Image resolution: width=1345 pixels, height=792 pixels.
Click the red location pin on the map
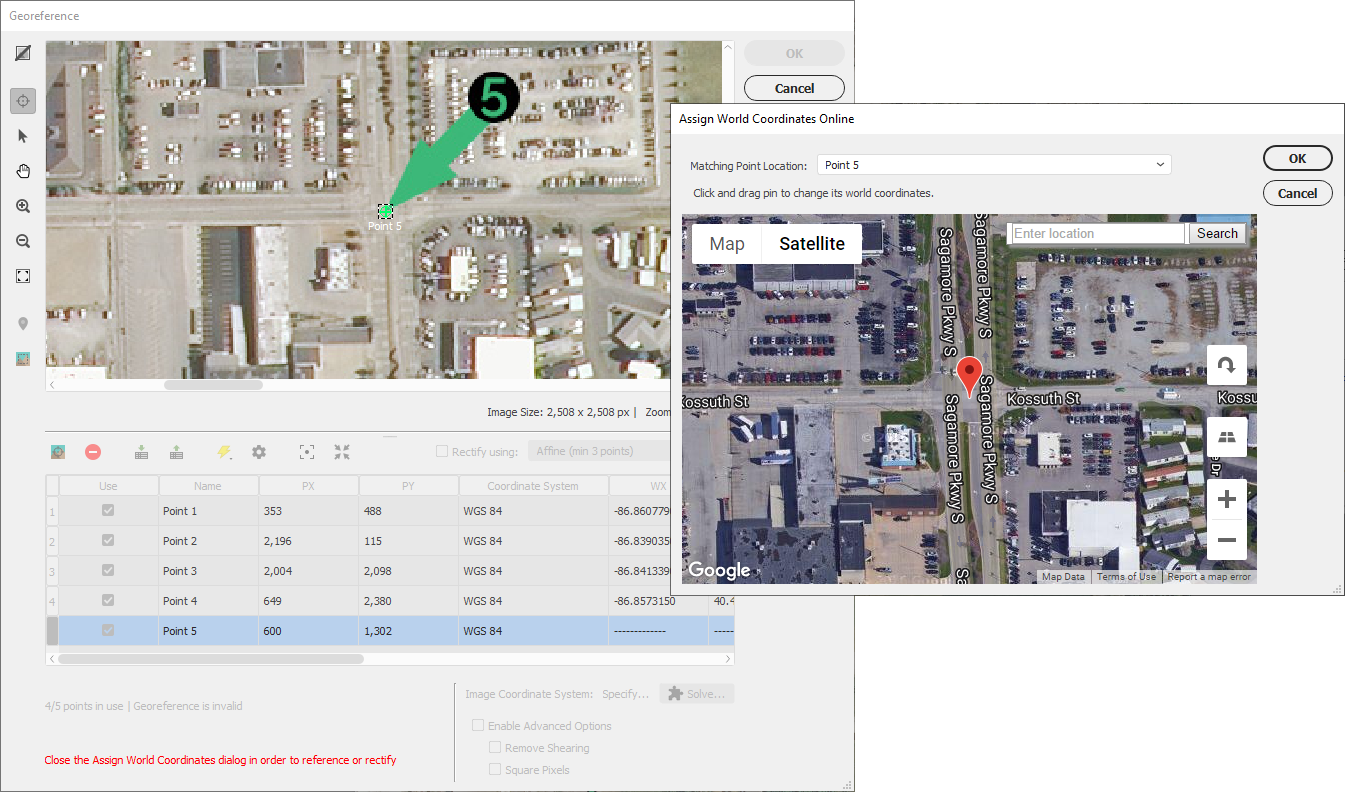pyautogui.click(x=969, y=377)
